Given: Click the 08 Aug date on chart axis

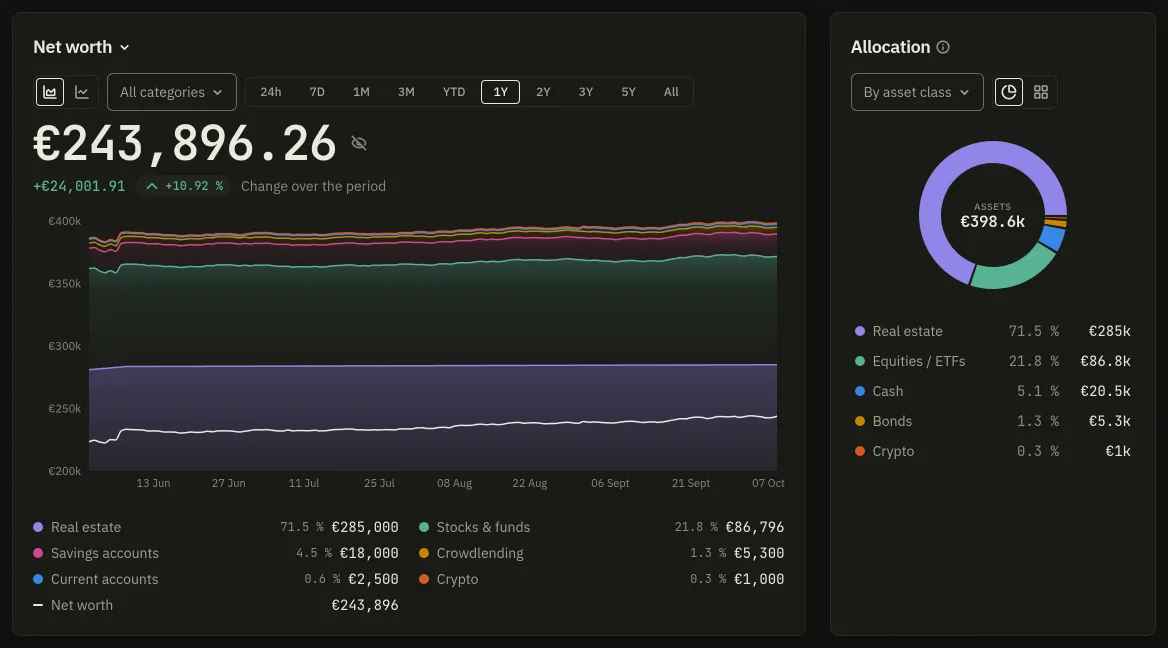Looking at the screenshot, I should pyautogui.click(x=454, y=483).
